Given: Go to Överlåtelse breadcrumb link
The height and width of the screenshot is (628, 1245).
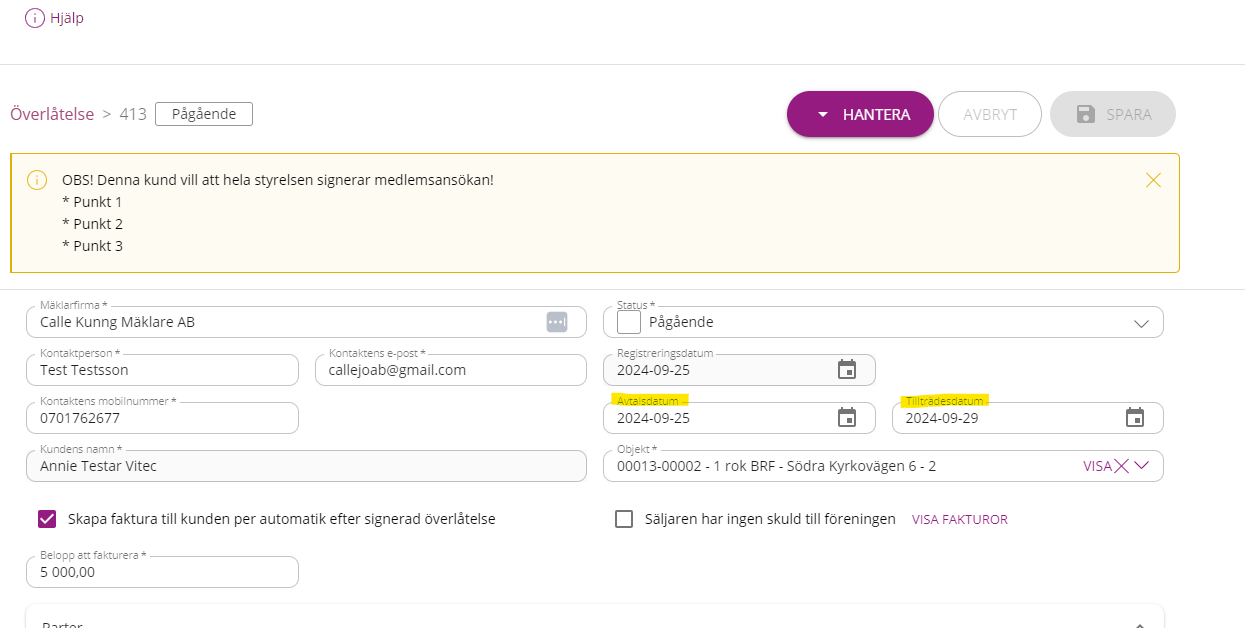Looking at the screenshot, I should (x=52, y=114).
